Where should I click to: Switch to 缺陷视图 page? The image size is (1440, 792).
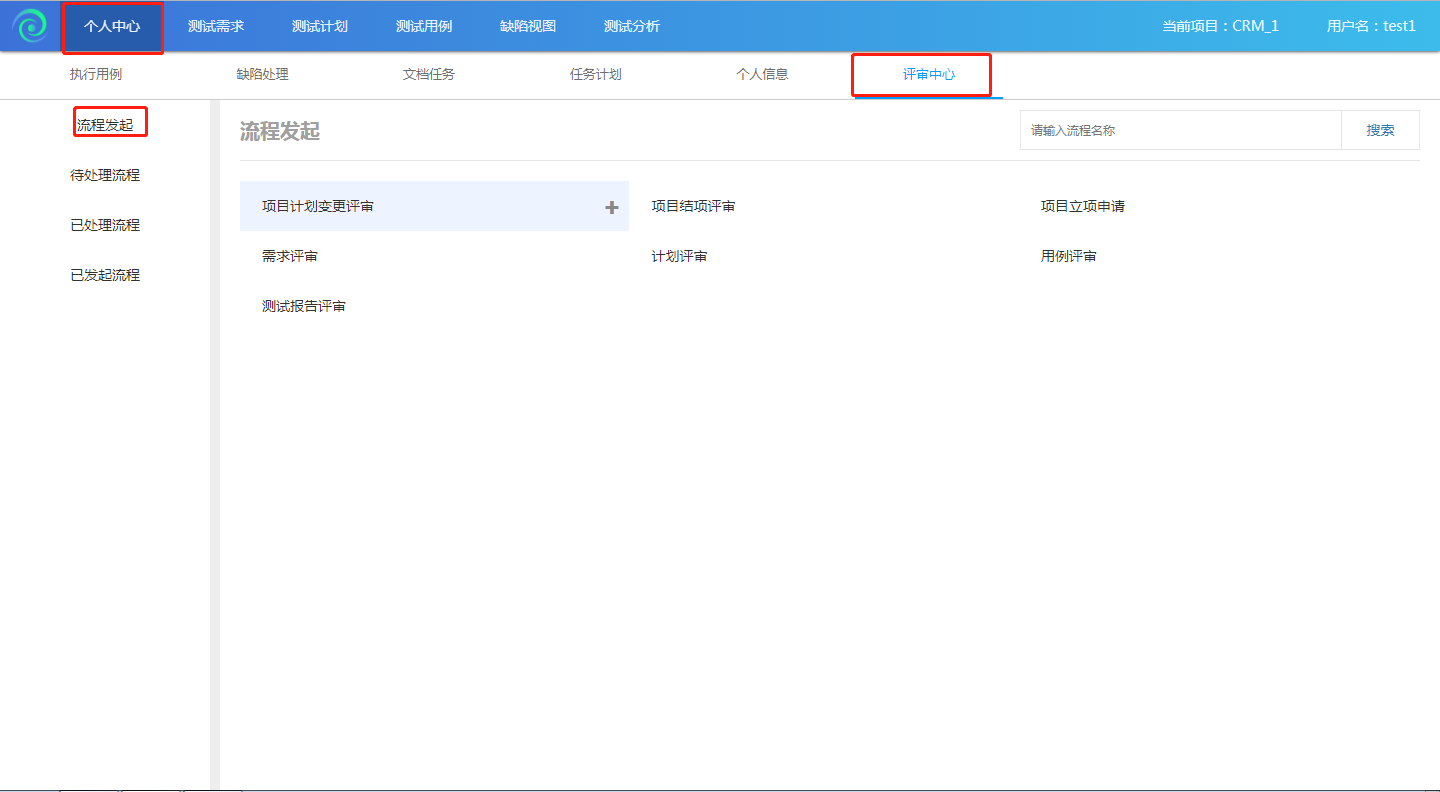pos(528,27)
